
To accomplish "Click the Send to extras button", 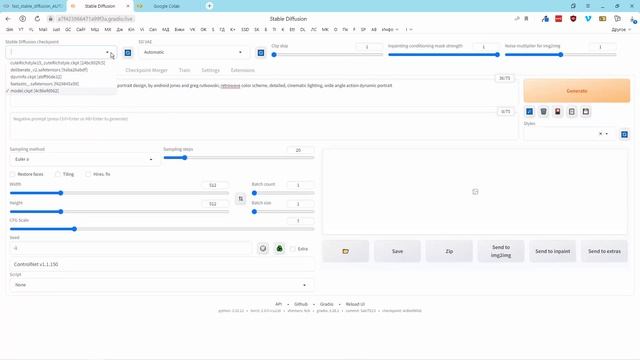I will click(x=604, y=251).
